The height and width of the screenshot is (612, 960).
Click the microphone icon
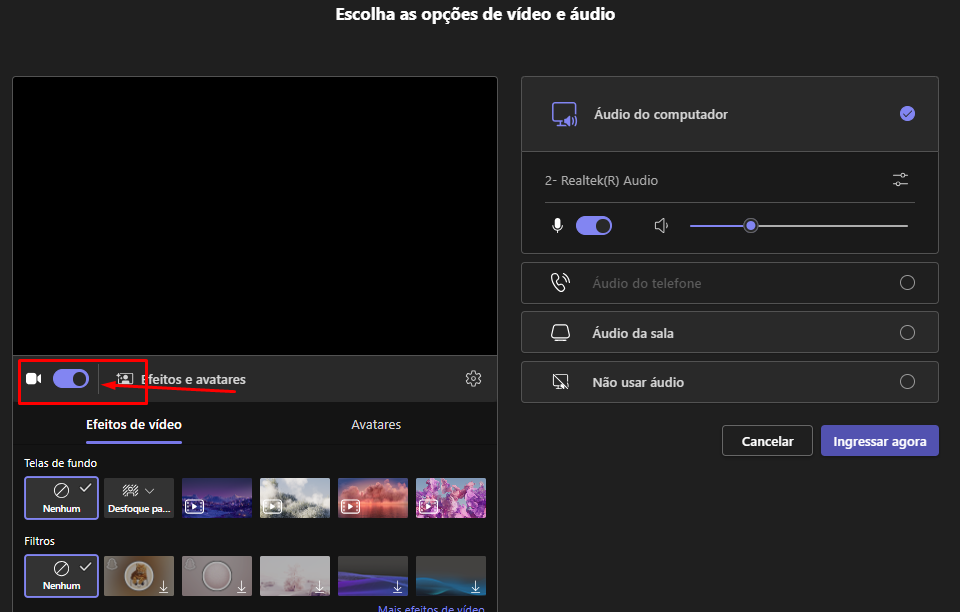click(x=558, y=226)
